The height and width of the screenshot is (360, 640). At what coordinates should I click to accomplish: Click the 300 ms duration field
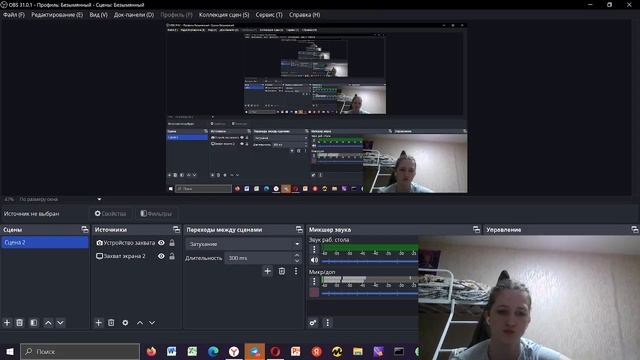(x=259, y=258)
